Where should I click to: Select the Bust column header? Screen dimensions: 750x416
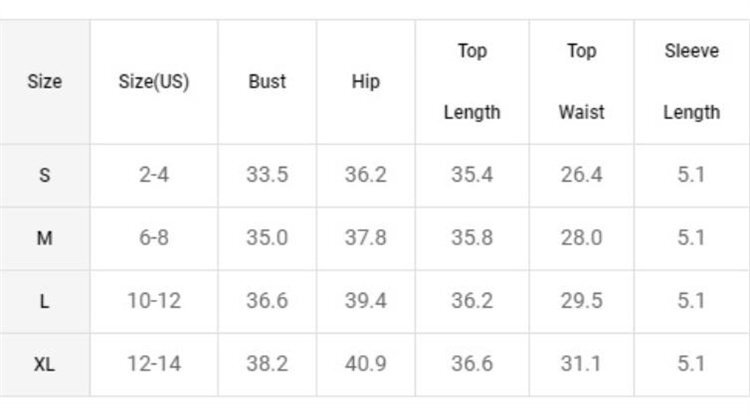267,82
